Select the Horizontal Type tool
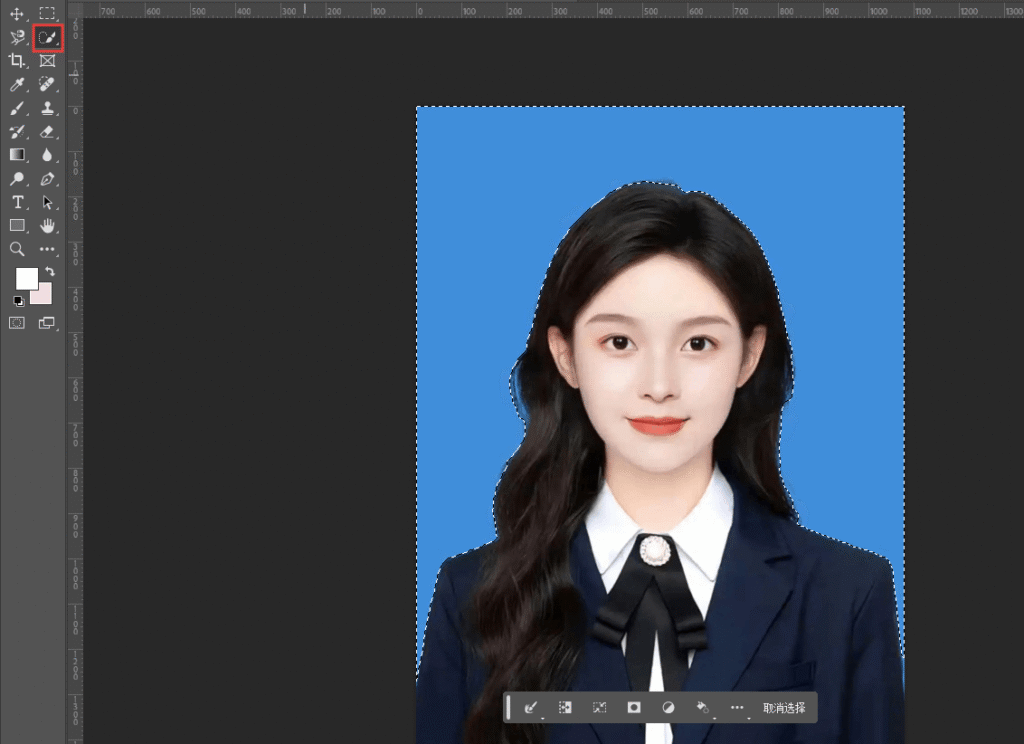1024x744 pixels. [16, 201]
